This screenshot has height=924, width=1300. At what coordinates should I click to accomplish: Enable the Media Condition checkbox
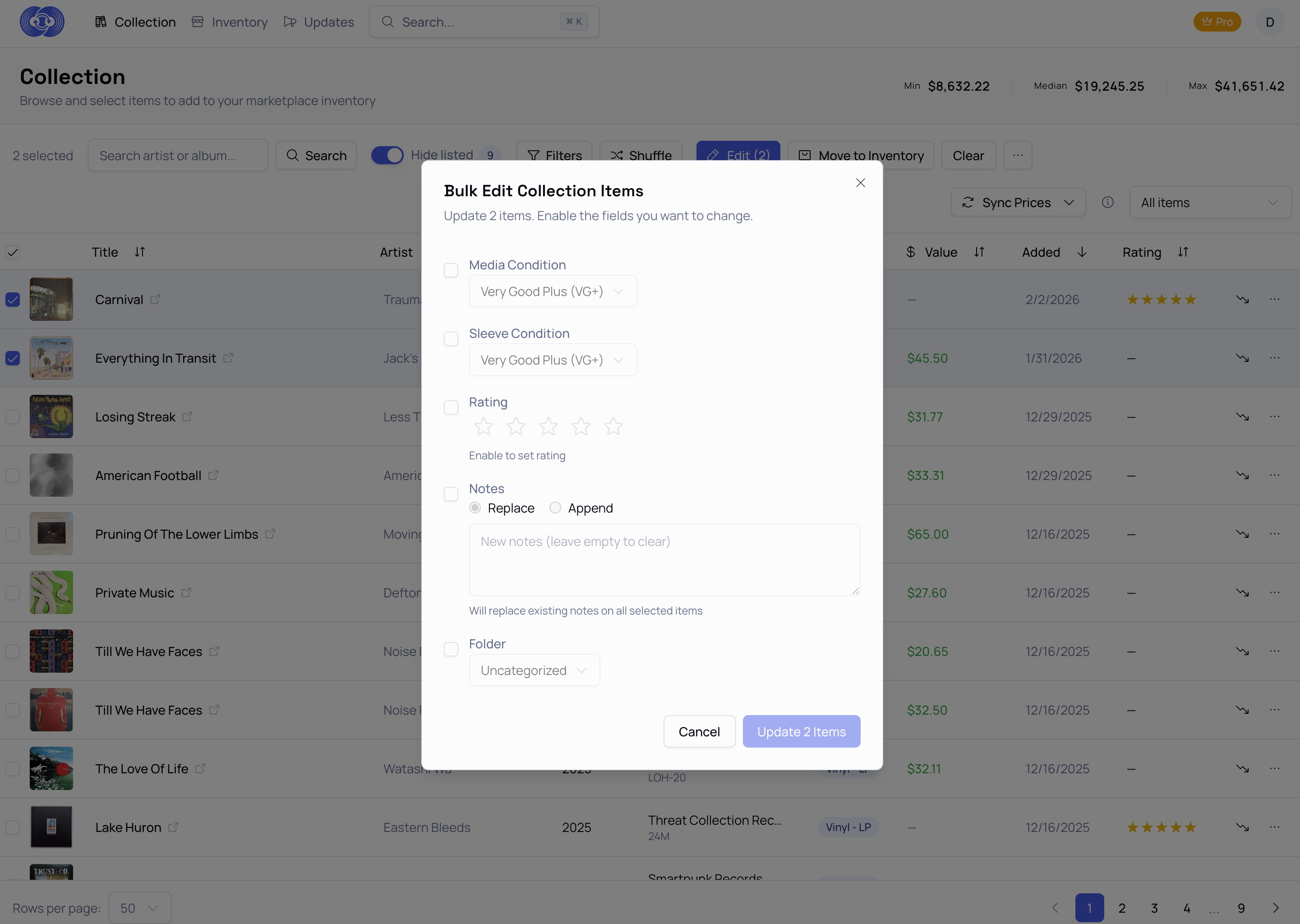pyautogui.click(x=451, y=270)
